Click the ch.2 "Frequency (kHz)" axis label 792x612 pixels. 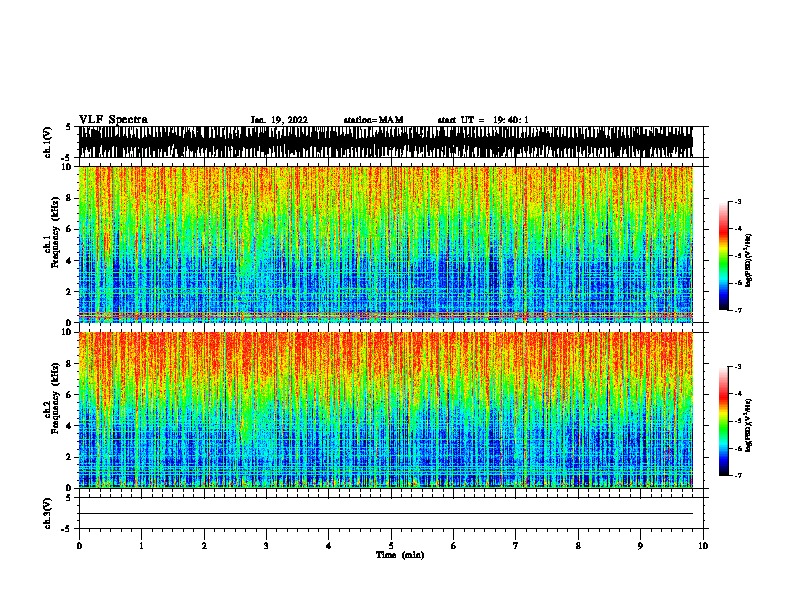[x=55, y=398]
